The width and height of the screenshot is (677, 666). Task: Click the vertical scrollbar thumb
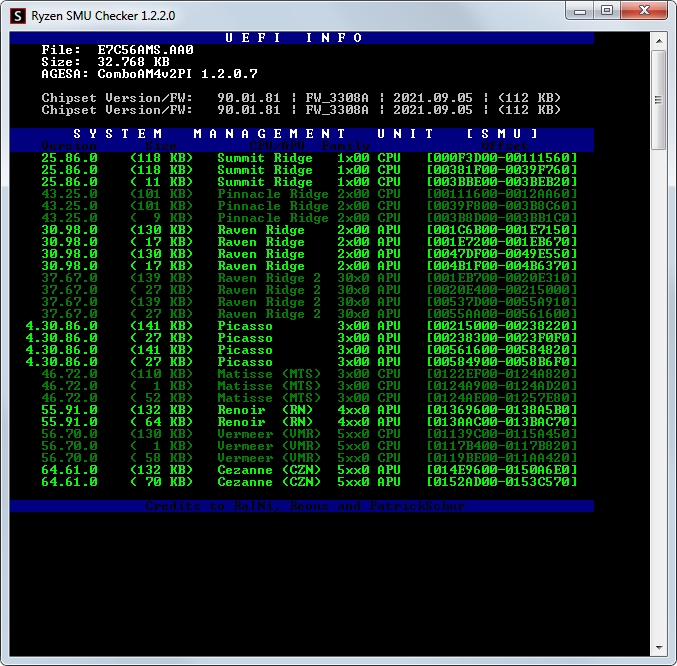click(659, 100)
